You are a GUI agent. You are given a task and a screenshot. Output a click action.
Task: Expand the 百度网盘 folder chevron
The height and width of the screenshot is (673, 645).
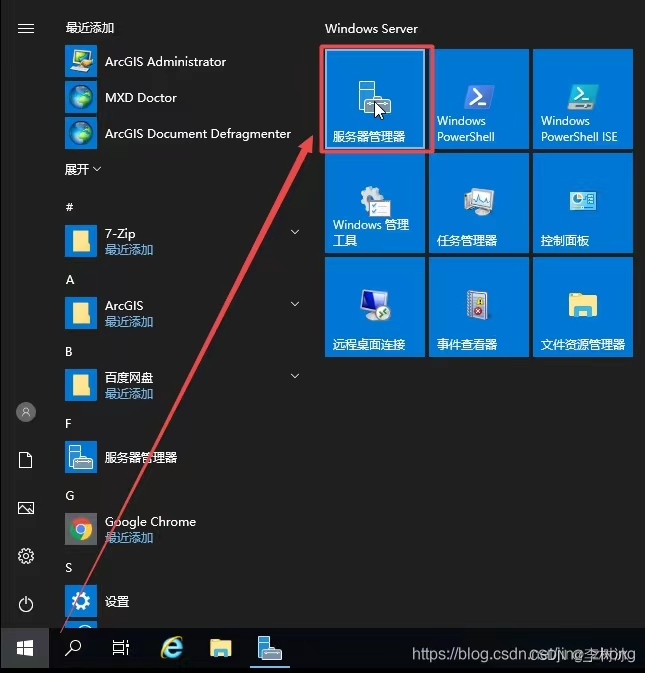pos(295,376)
